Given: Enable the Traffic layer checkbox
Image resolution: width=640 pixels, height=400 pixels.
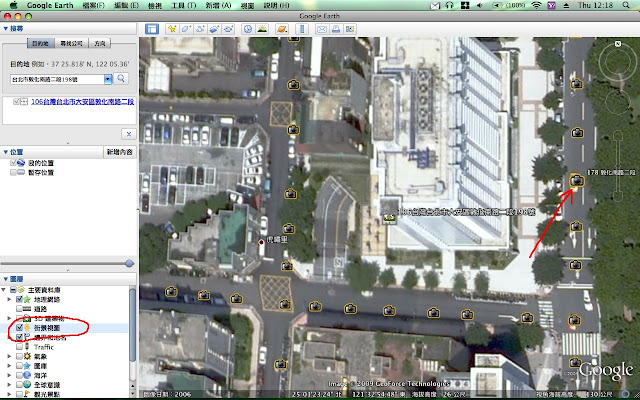Looking at the screenshot, I should (19, 347).
